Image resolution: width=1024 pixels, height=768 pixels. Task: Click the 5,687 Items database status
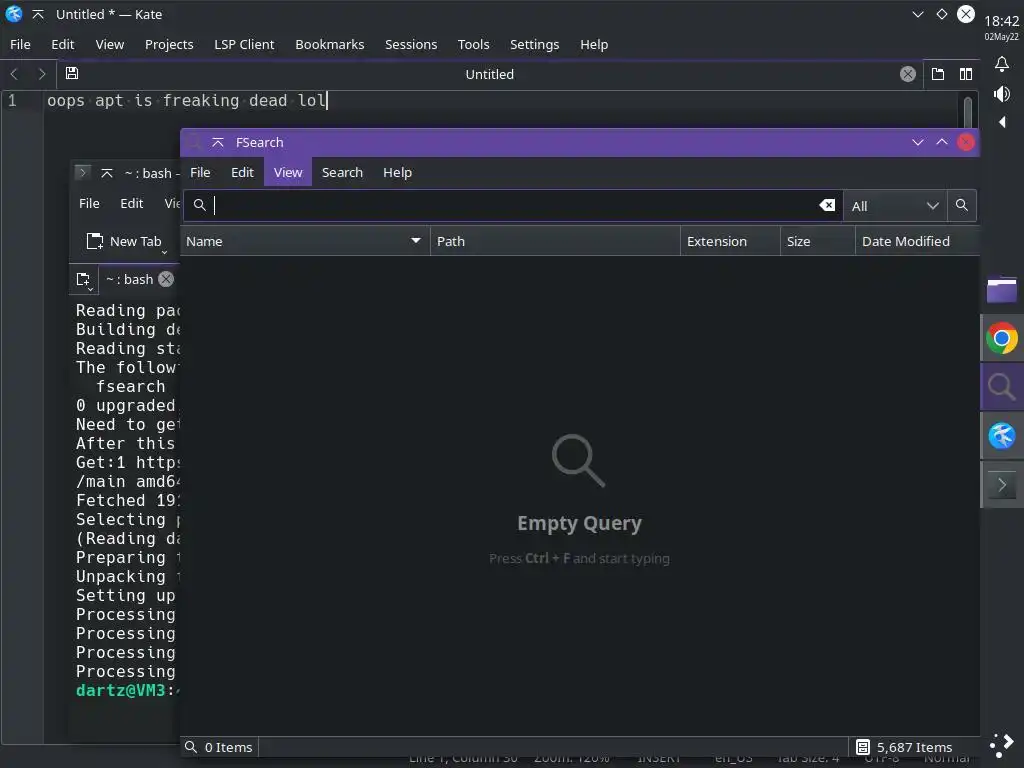click(x=904, y=747)
